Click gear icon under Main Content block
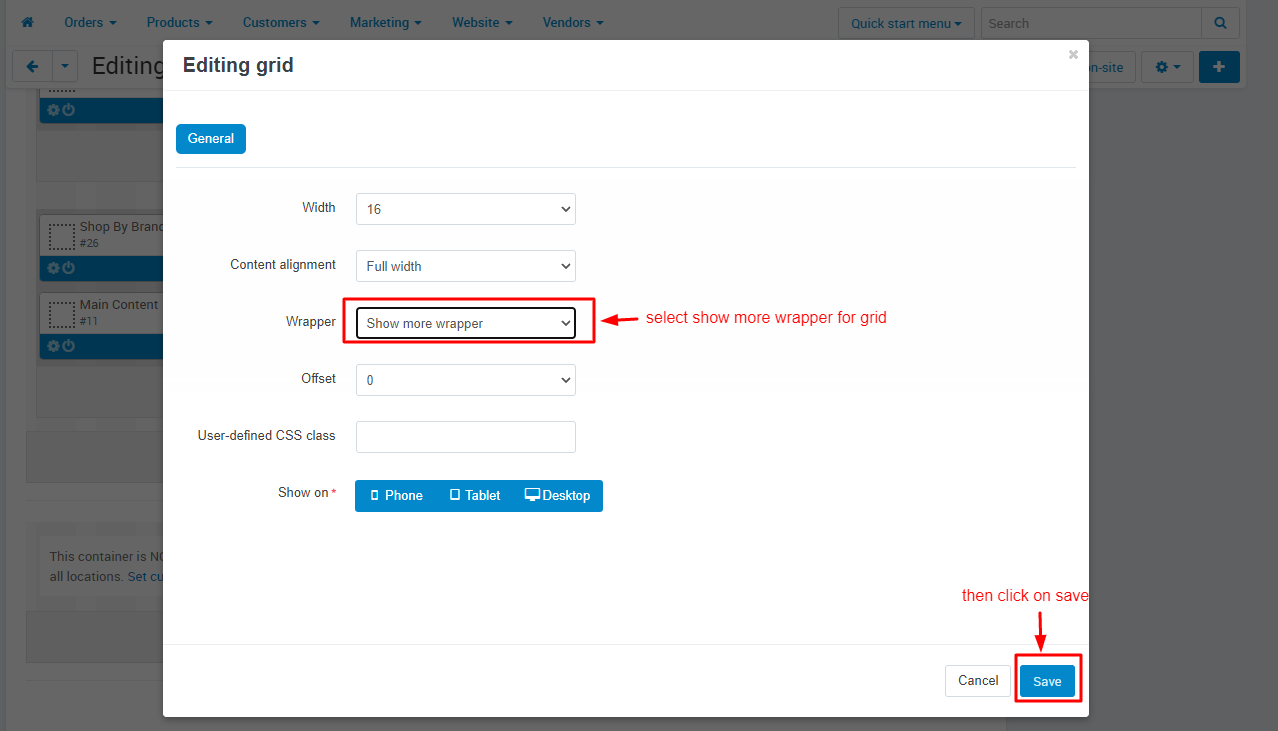This screenshot has height=731, width=1278. tap(53, 346)
